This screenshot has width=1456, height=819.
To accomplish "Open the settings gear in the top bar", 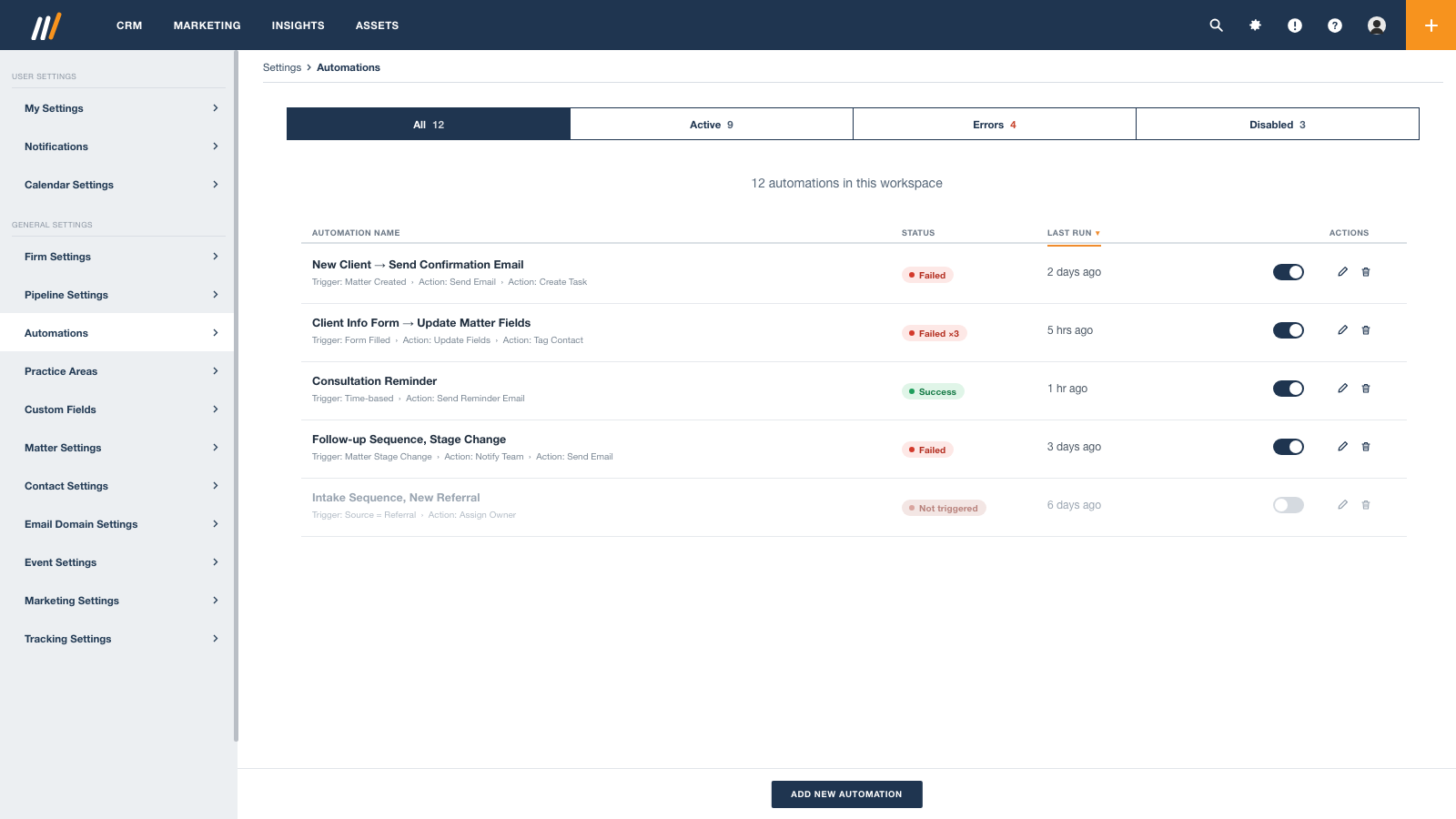I will pyautogui.click(x=1255, y=25).
